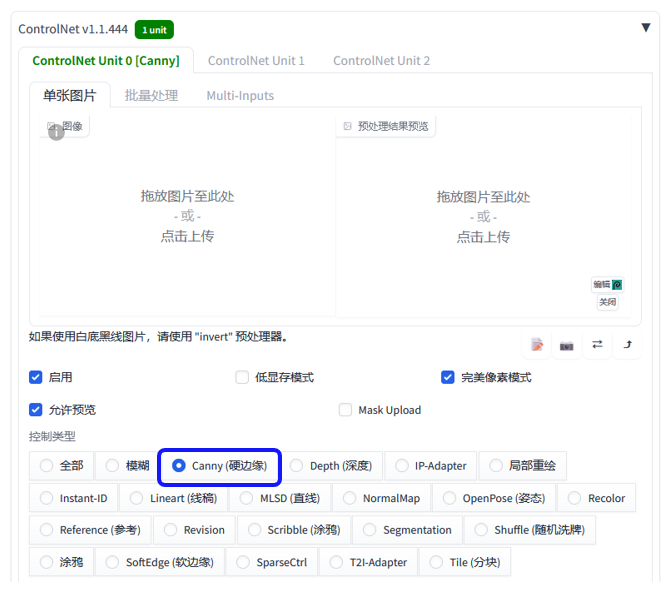The height and width of the screenshot is (611, 669).
Task: Choose Shuffle (随机洗牌) control type
Action: coord(530,530)
